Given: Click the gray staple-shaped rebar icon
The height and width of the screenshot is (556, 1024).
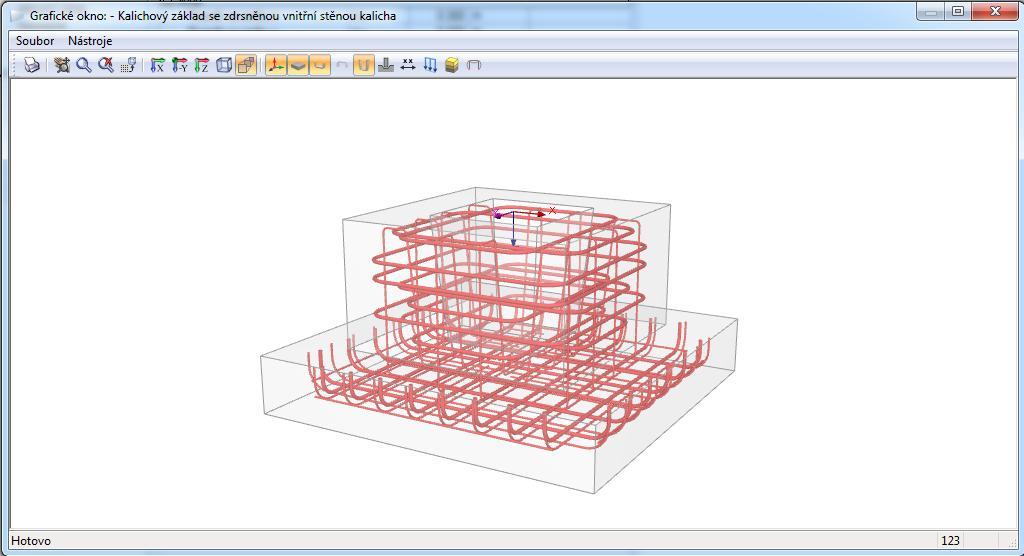Looking at the screenshot, I should tap(474, 65).
